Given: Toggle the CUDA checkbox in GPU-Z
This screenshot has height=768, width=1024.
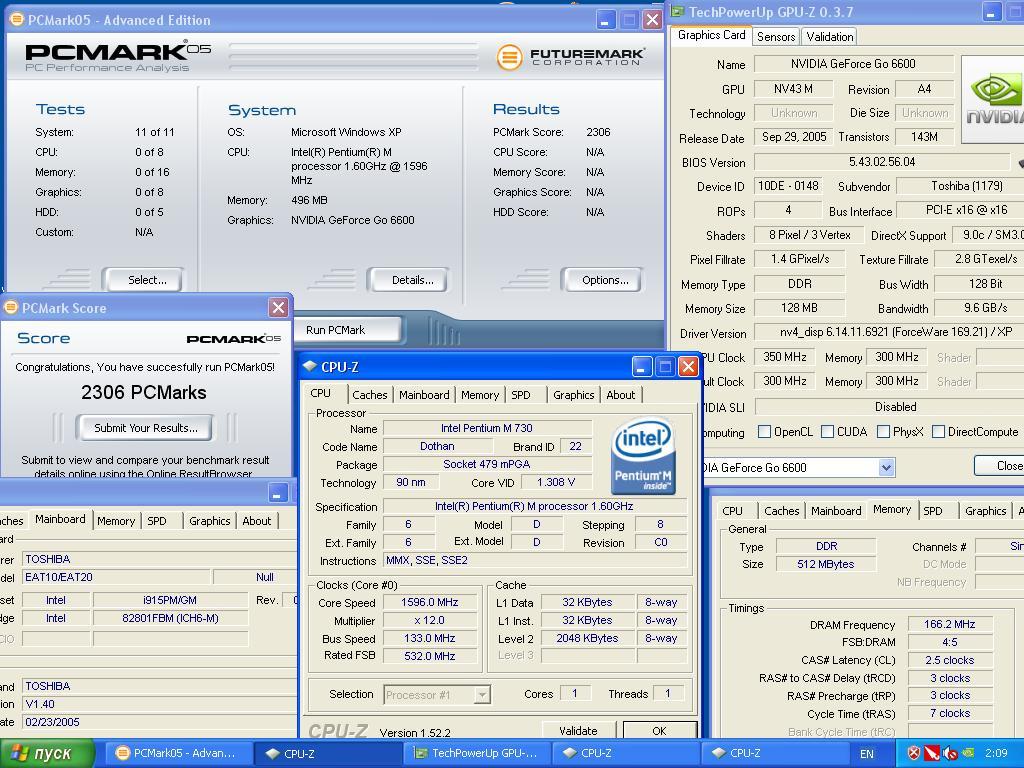Looking at the screenshot, I should click(x=827, y=432).
